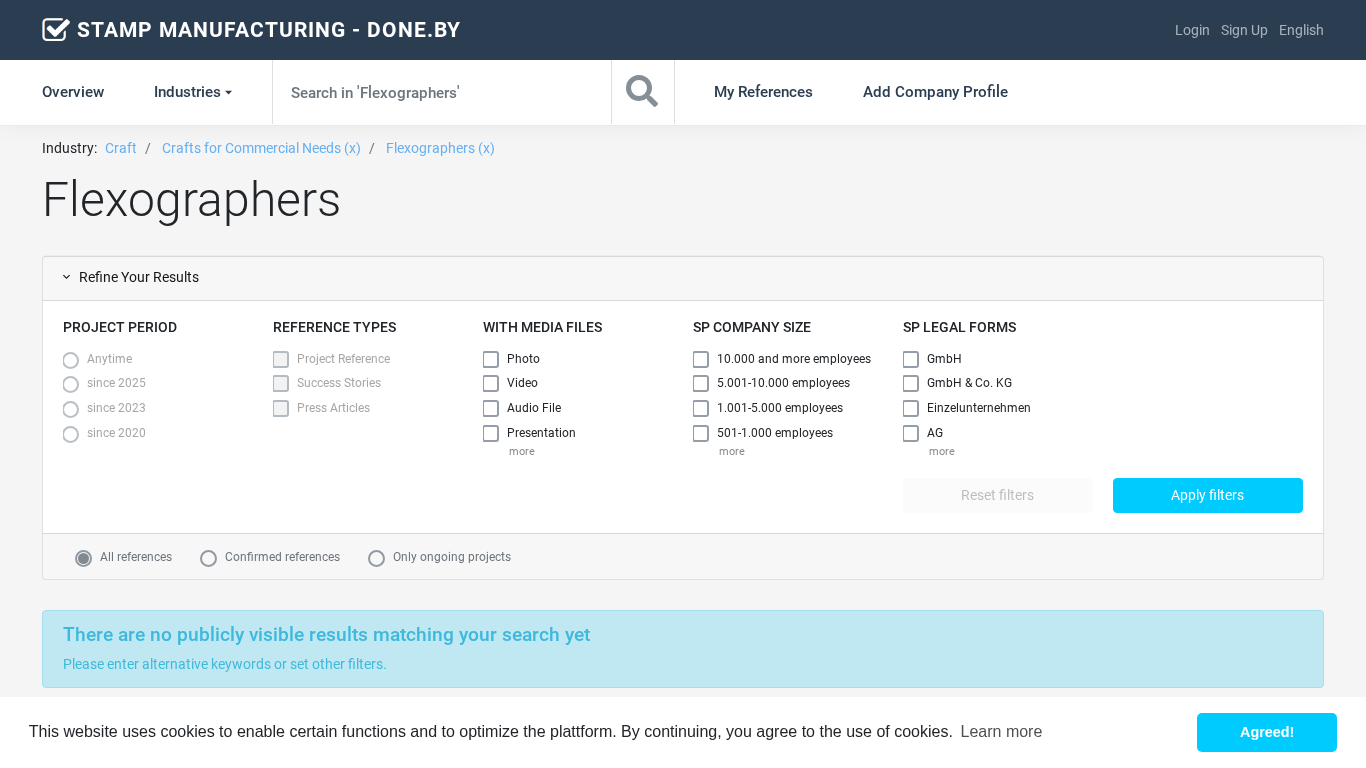Select the Anytime project period
The width and height of the screenshot is (1366, 768).
(71, 360)
